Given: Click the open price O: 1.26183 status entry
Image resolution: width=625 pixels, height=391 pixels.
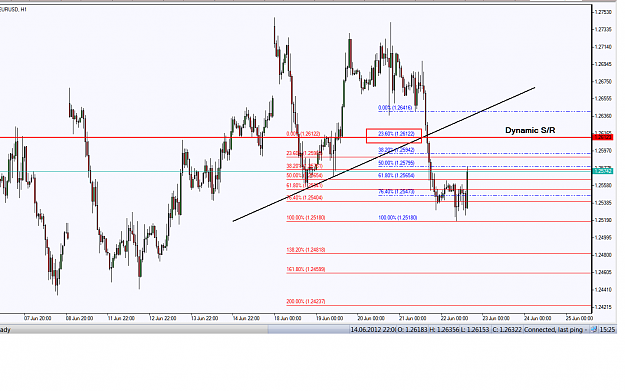Looking at the screenshot, I should (412, 330).
